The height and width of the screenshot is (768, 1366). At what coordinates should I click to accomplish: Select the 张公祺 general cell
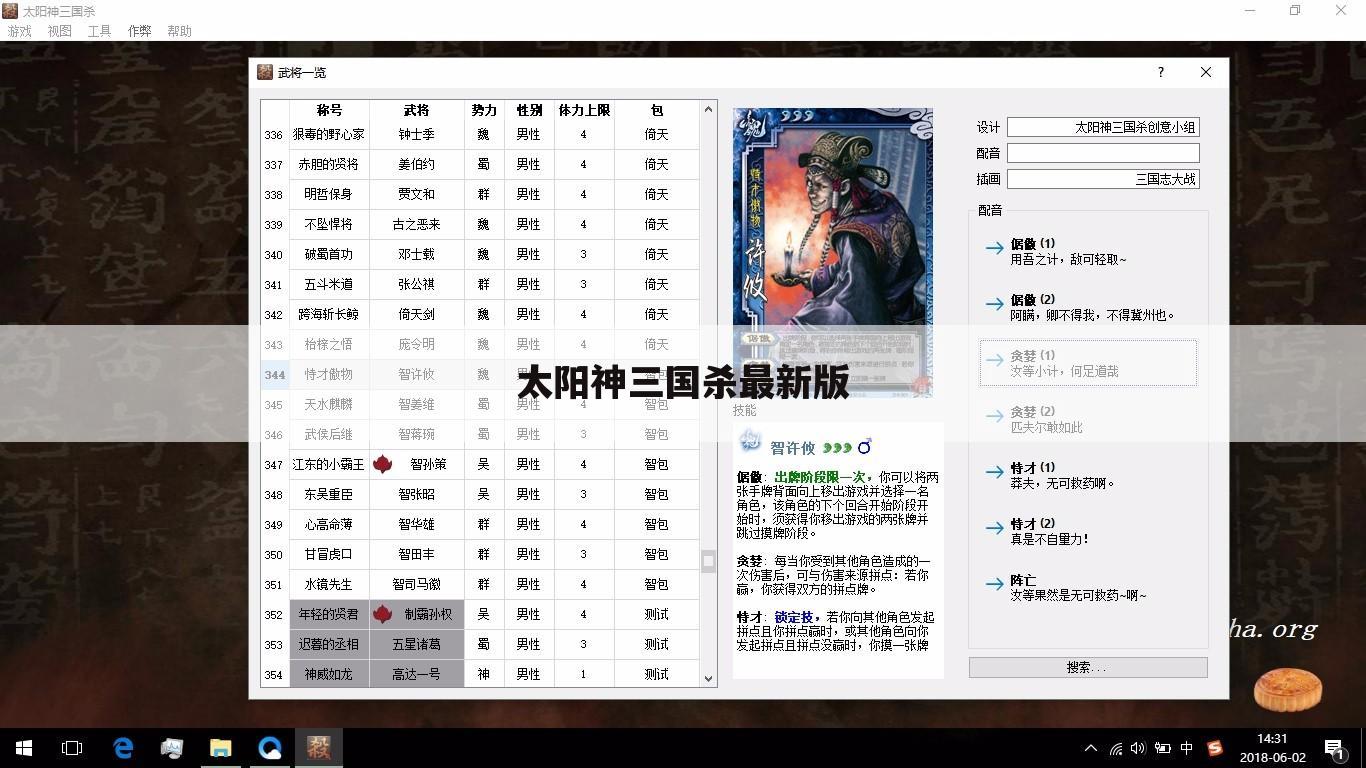click(x=416, y=284)
